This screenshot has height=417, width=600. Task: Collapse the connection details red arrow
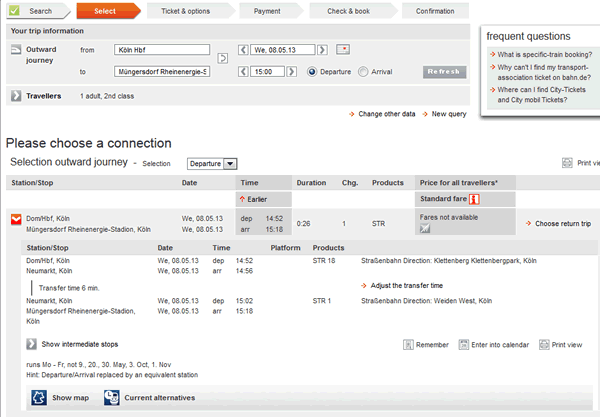pos(16,218)
